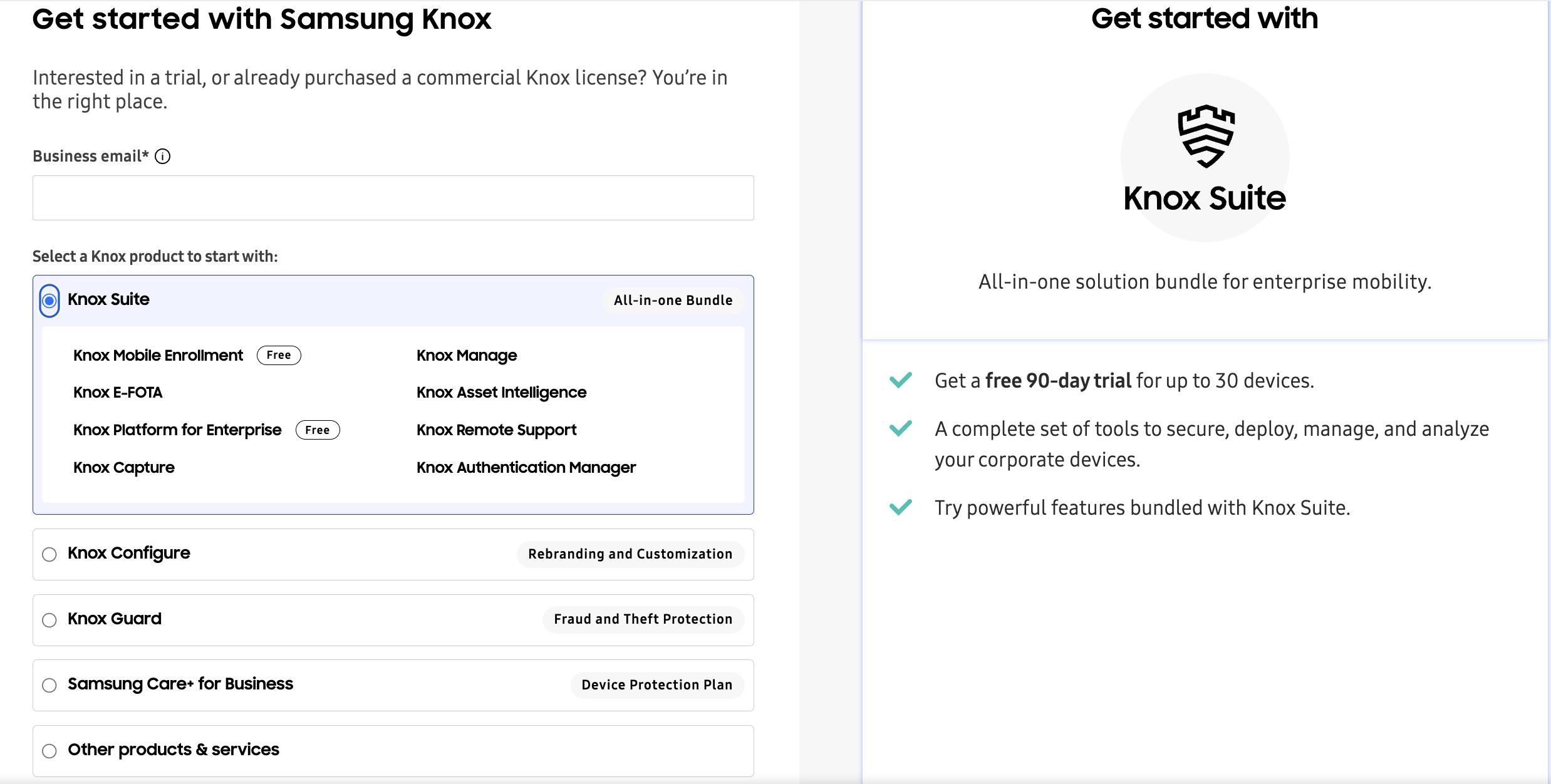Click the Knox Capture item

pyautogui.click(x=124, y=468)
